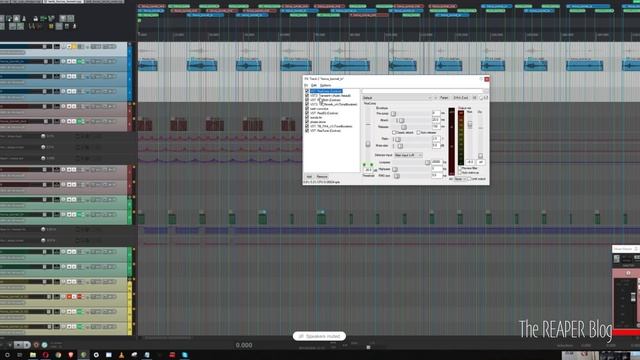
Task: Open the FX menu in FX window
Action: 306,85
